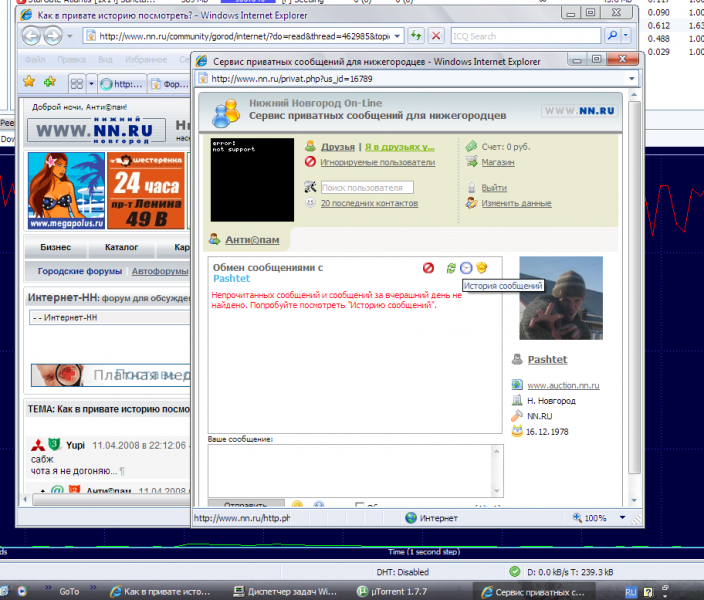The height and width of the screenshot is (600, 704).
Task: Open the Анти©пам profile link
Action: tap(252, 240)
